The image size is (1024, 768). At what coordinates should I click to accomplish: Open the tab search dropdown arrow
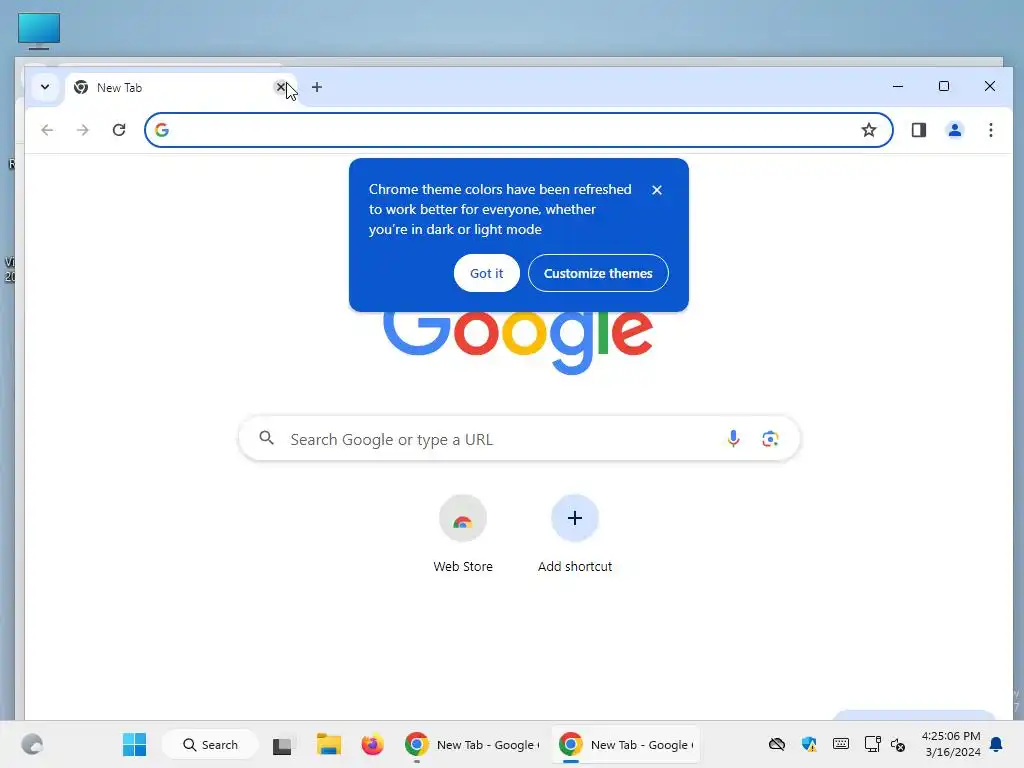point(44,87)
